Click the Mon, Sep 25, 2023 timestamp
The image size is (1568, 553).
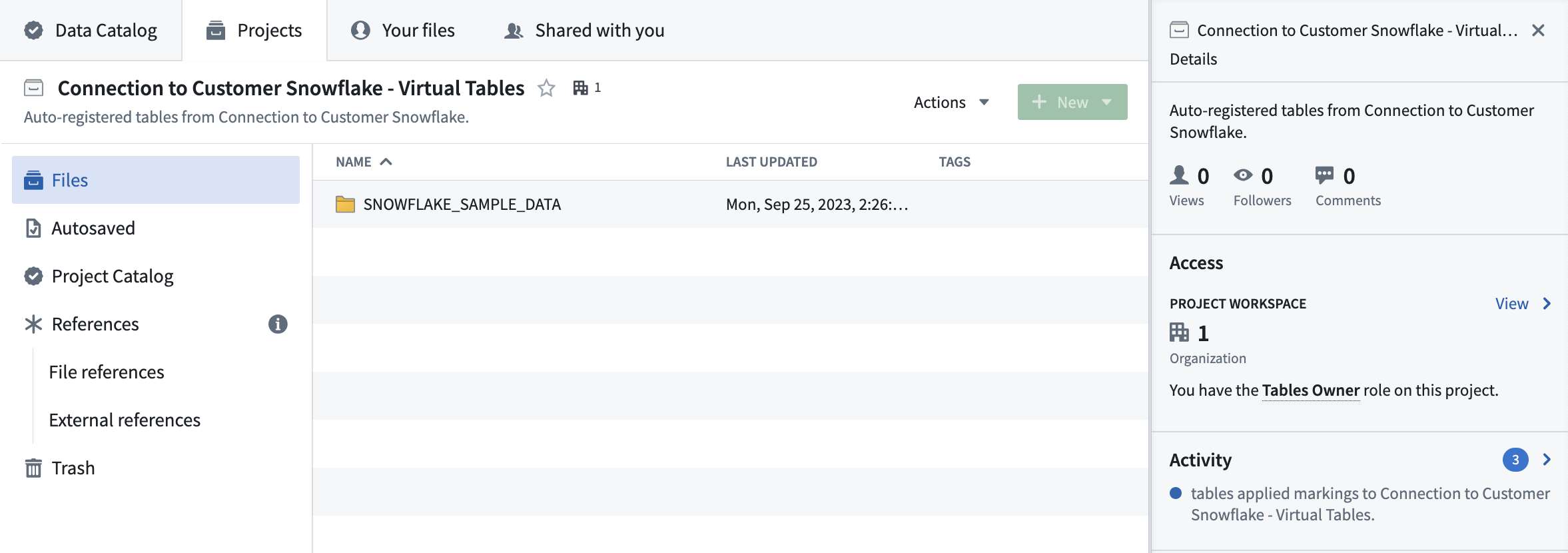click(817, 204)
